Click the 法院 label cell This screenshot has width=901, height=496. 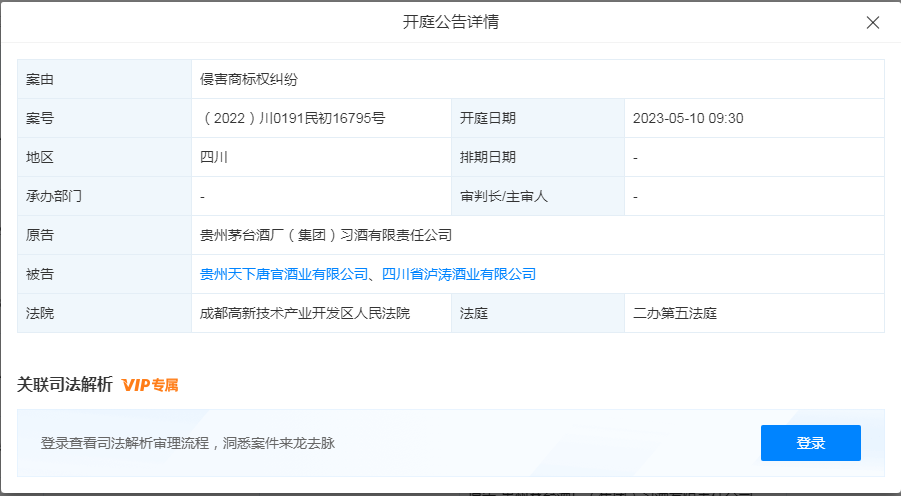click(x=105, y=313)
